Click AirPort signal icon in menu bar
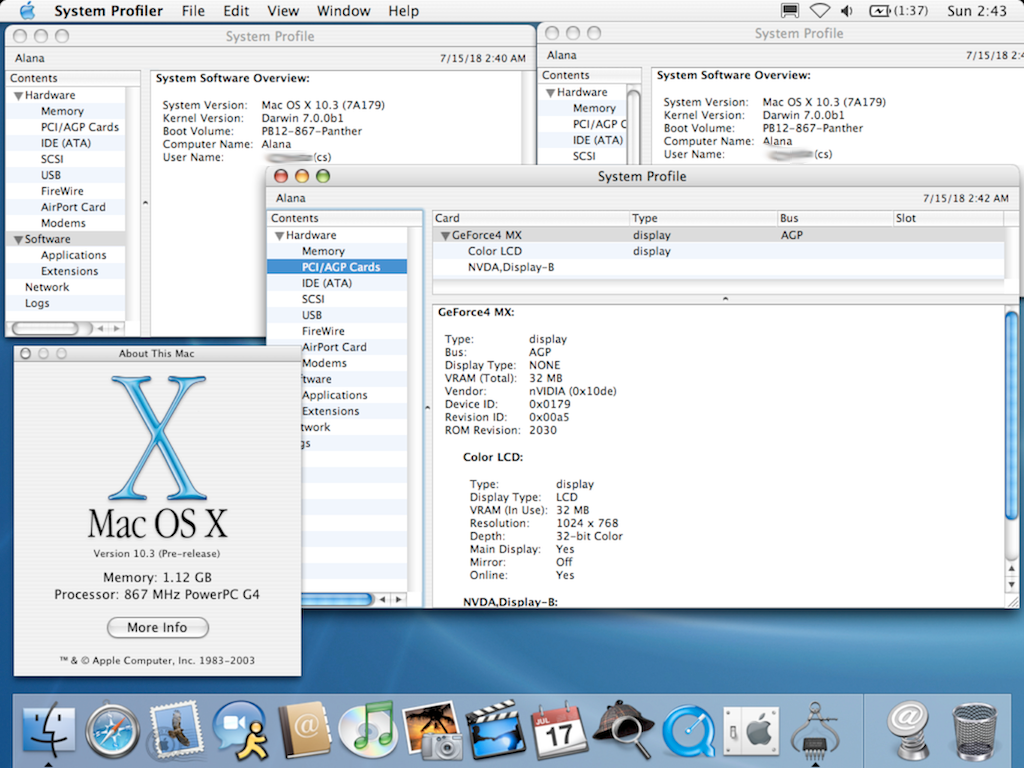 click(x=820, y=10)
